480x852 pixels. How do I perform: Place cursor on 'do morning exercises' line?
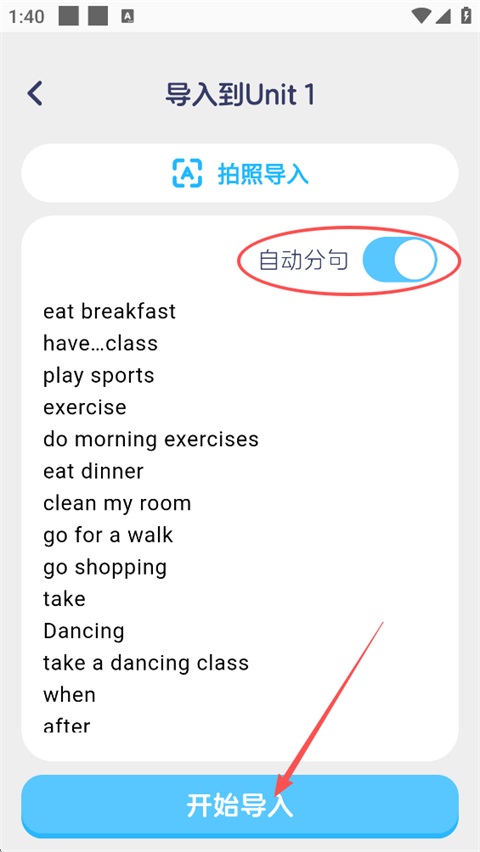[x=151, y=439]
